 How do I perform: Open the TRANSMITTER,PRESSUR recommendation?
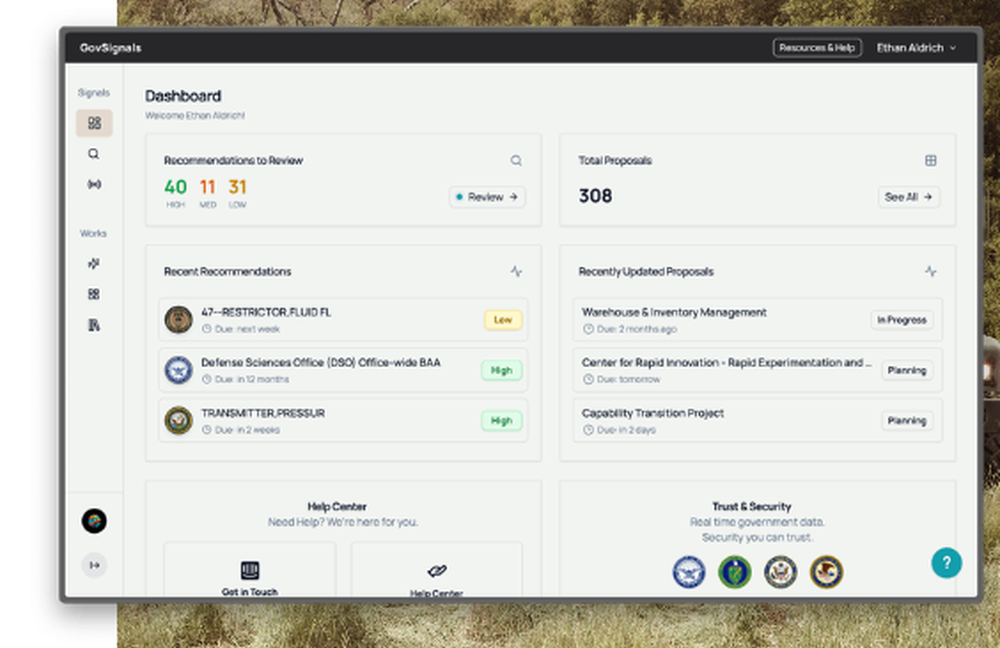coord(343,420)
